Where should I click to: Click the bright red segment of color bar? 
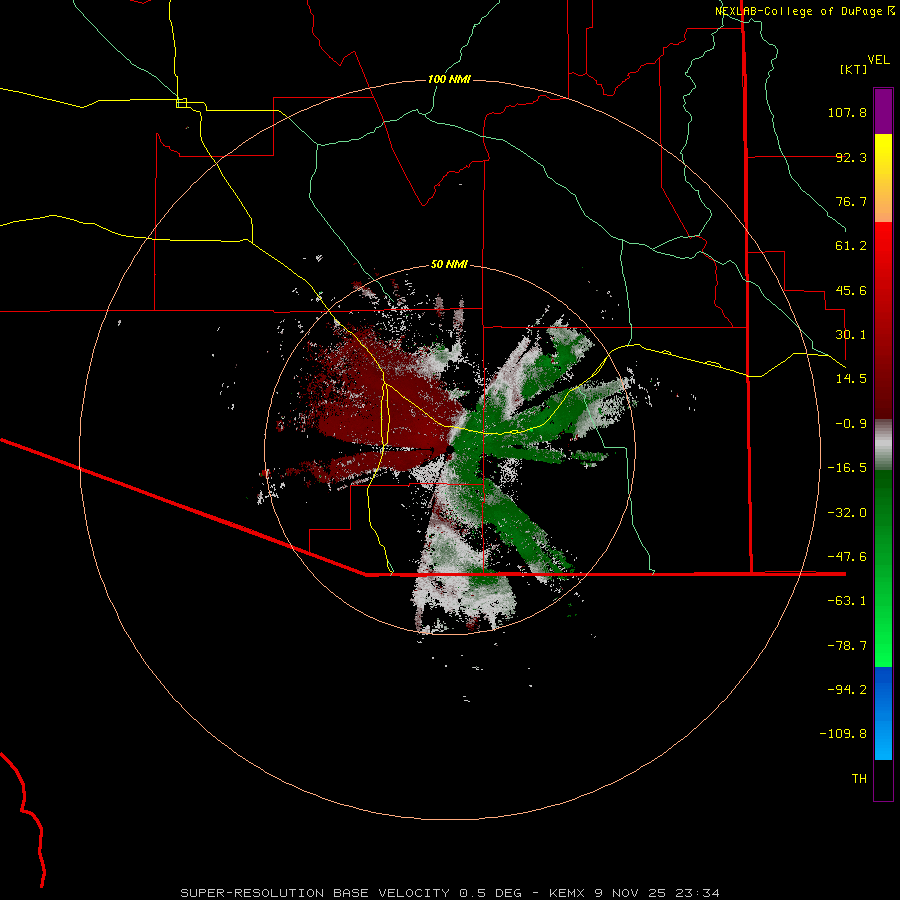883,253
